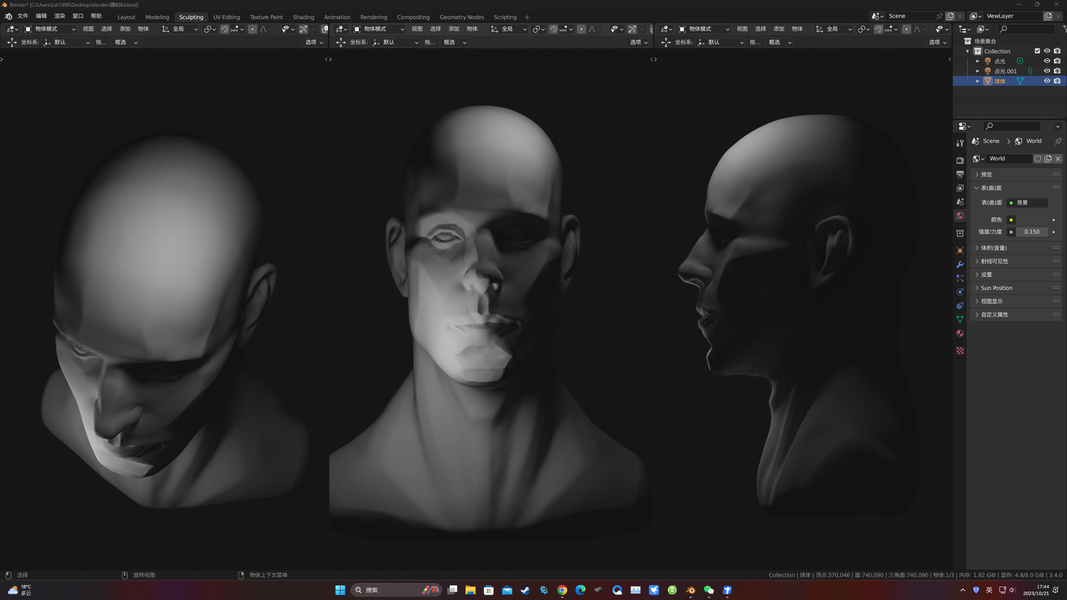Pin the World properties context
This screenshot has height=600, width=1067.
(1057, 141)
